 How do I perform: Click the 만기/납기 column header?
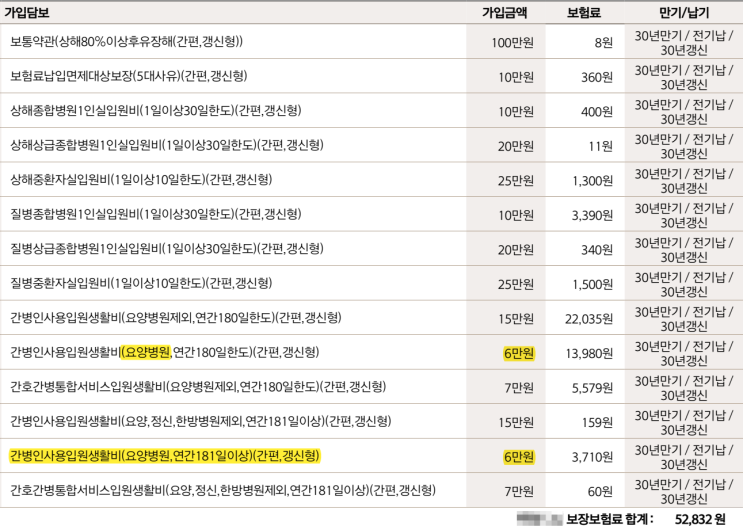click(x=684, y=13)
